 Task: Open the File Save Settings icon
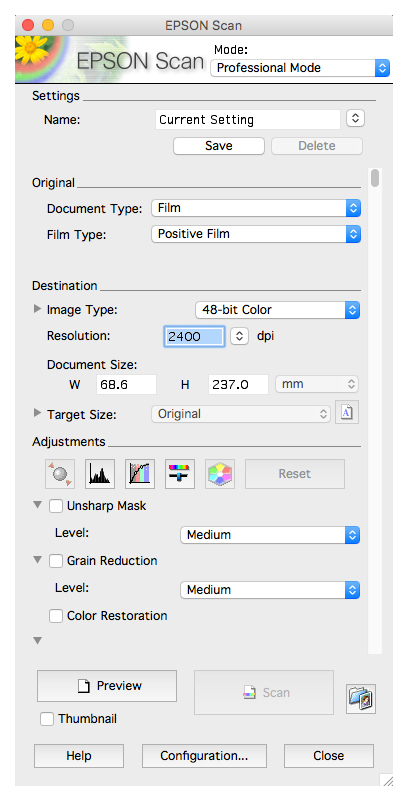tap(361, 698)
